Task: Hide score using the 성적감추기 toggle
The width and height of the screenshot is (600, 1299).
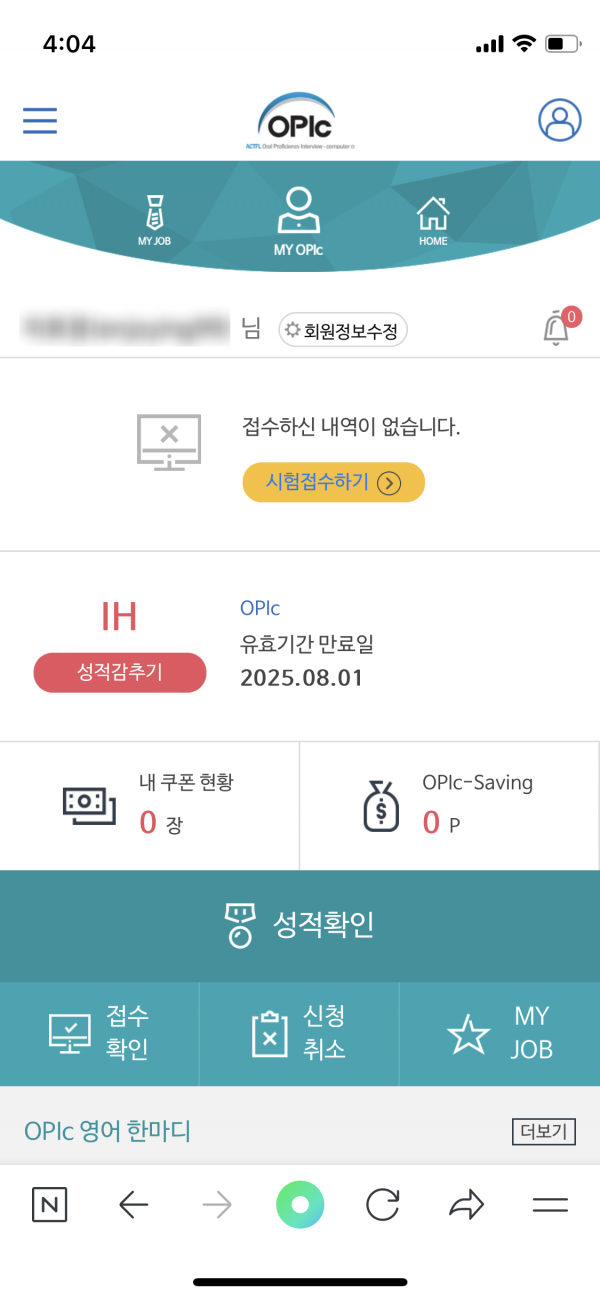Action: (119, 672)
